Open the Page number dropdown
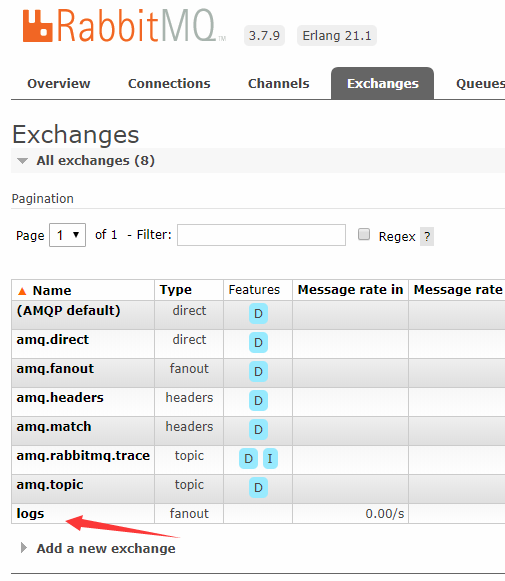505x581 pixels. [x=67, y=235]
